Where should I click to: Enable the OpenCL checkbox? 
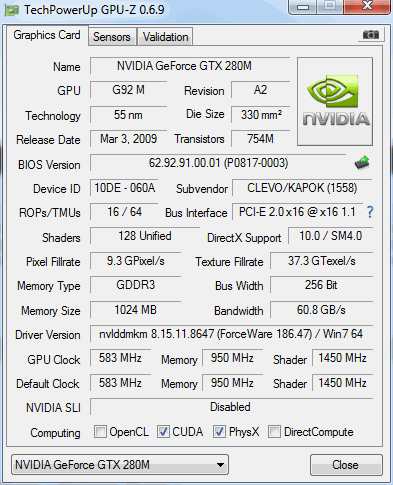pyautogui.click(x=100, y=432)
